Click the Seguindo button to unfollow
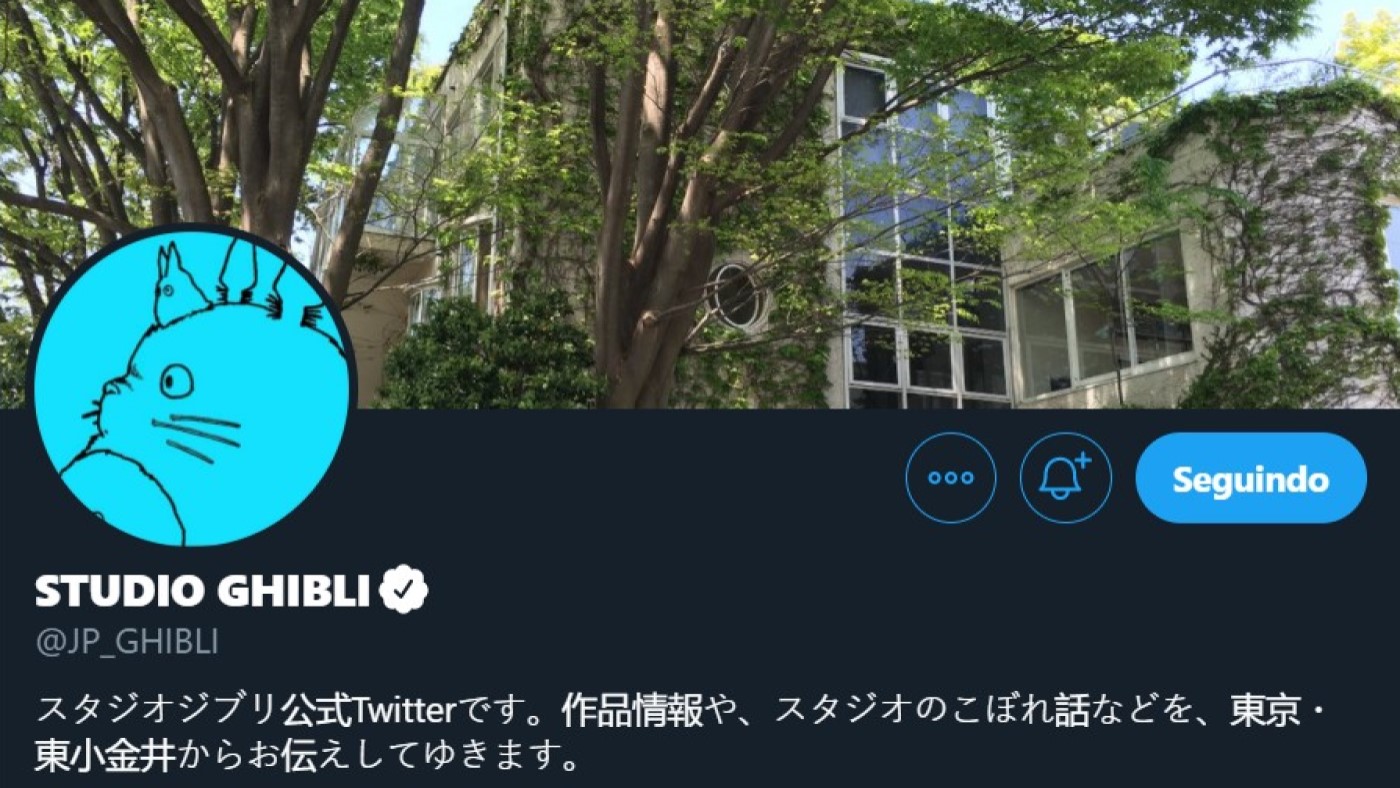The image size is (1400, 788). coord(1251,478)
